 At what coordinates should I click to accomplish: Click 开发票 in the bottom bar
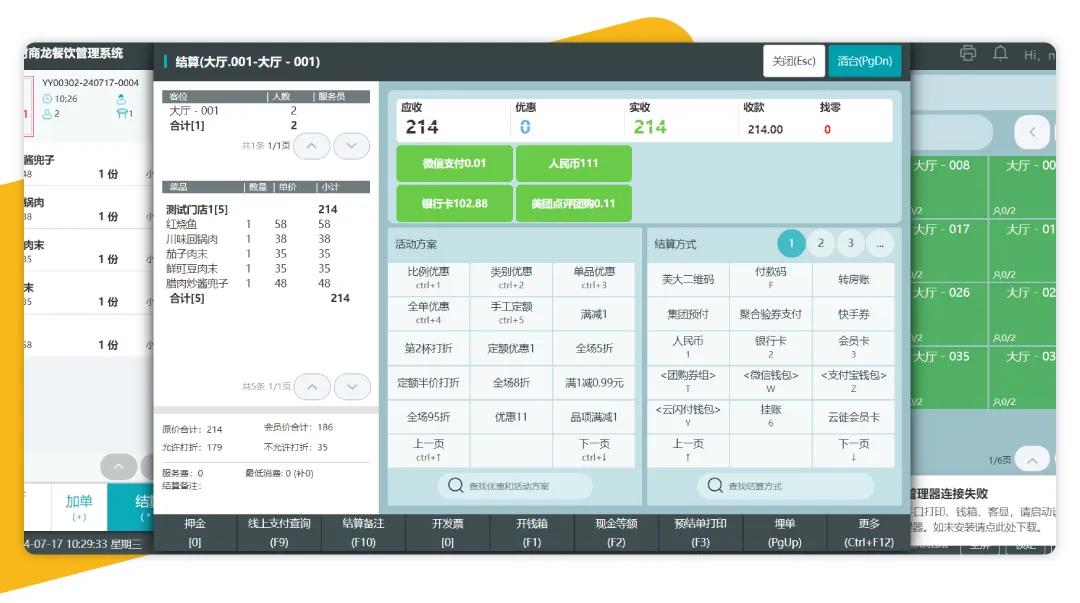click(448, 533)
